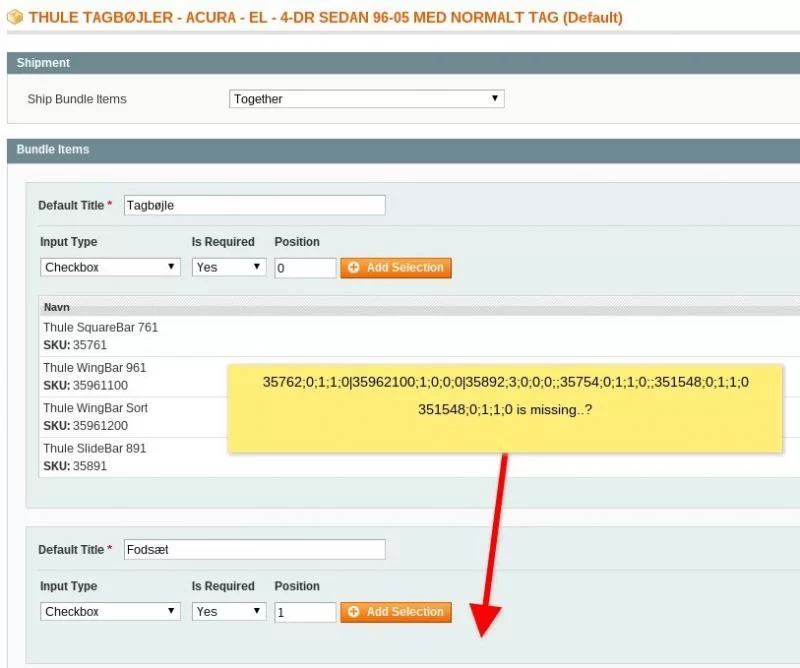Open the Ship Bundle Items dropdown

pos(366,98)
